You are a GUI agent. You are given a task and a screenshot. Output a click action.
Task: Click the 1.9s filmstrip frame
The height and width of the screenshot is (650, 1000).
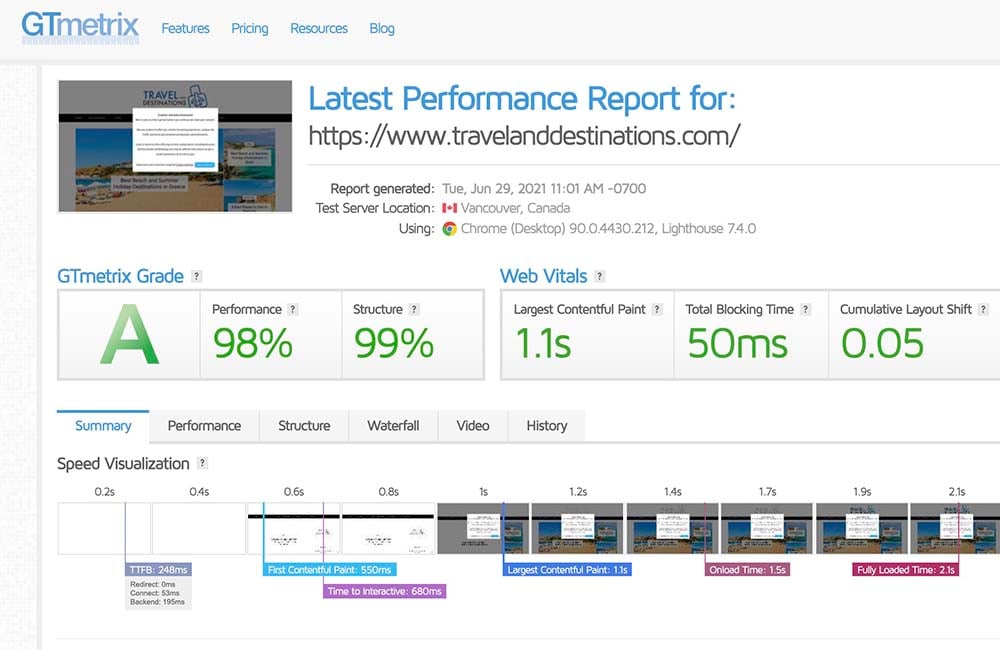pyautogui.click(x=862, y=528)
